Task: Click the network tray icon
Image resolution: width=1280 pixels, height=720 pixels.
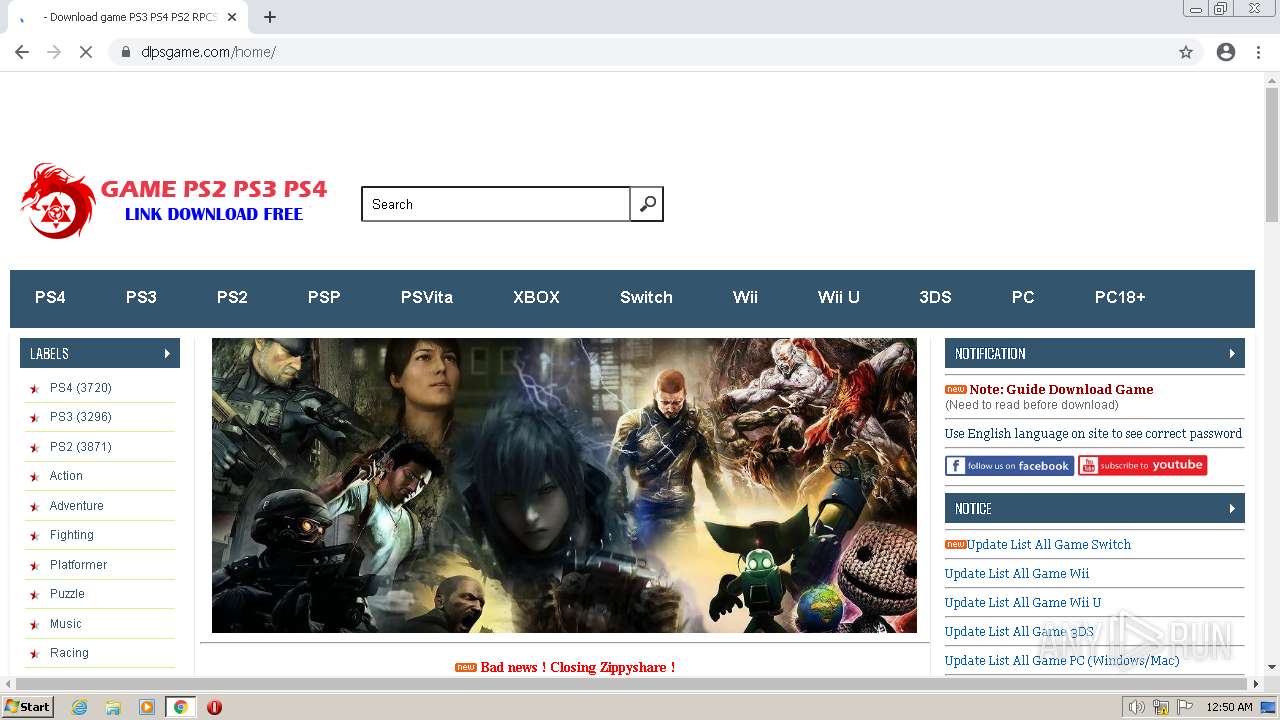Action: coord(1161,707)
